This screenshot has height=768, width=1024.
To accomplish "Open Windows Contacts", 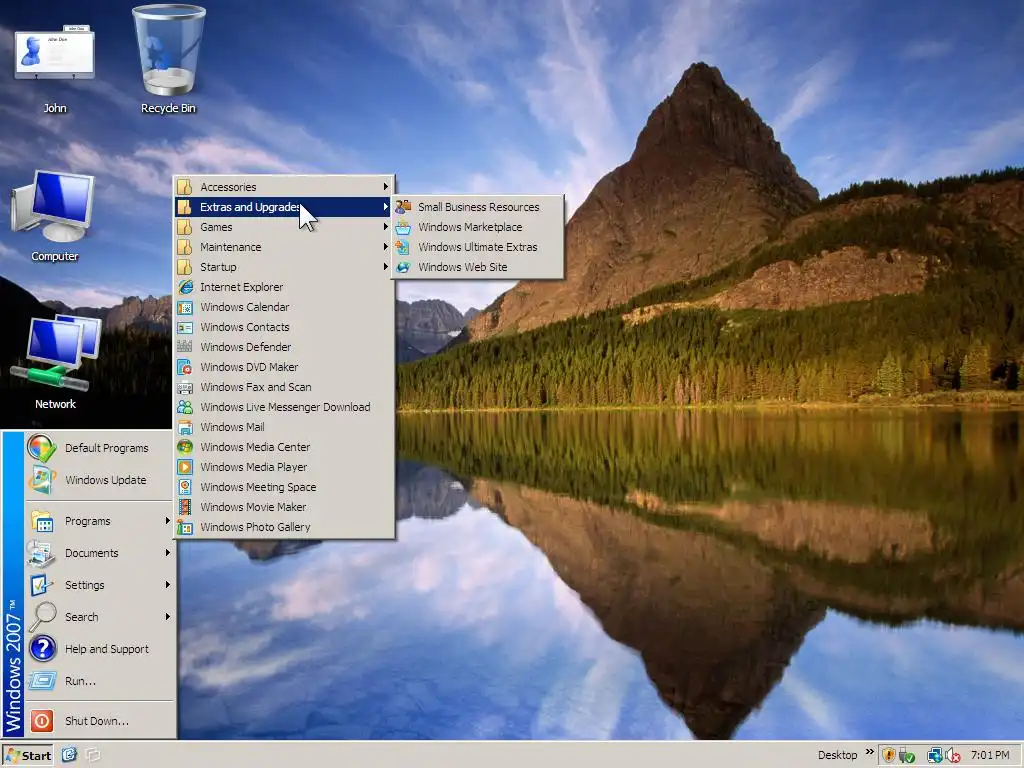I will (285, 327).
